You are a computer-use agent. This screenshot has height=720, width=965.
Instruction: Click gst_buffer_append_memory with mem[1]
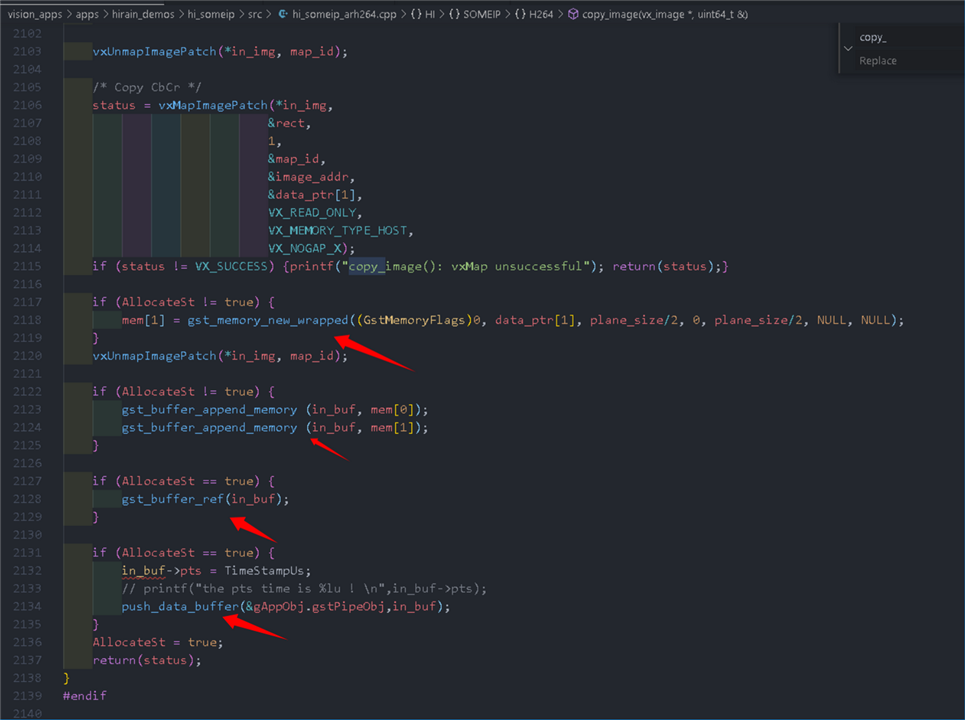(x=209, y=427)
